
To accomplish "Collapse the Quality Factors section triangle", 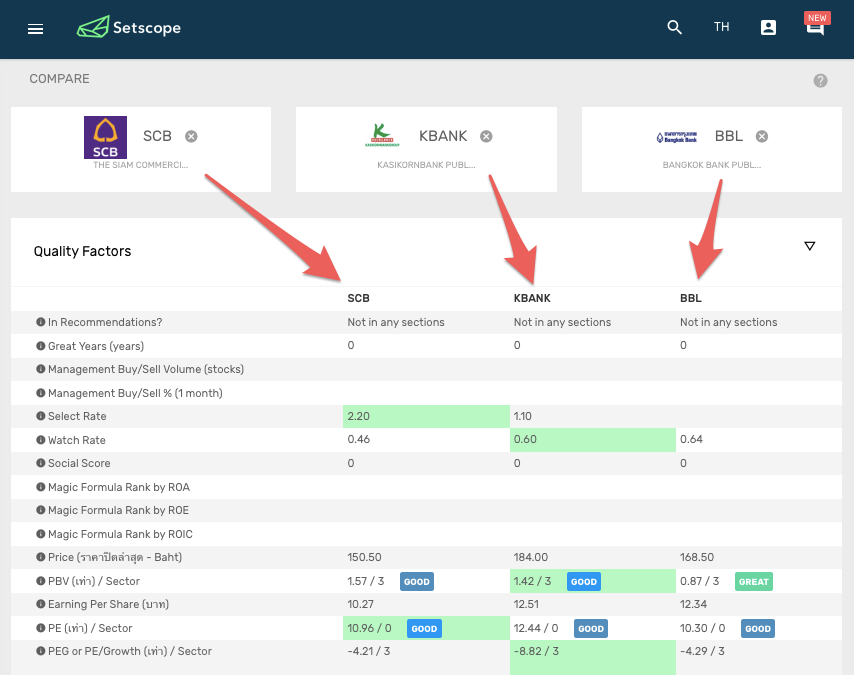I will click(810, 246).
